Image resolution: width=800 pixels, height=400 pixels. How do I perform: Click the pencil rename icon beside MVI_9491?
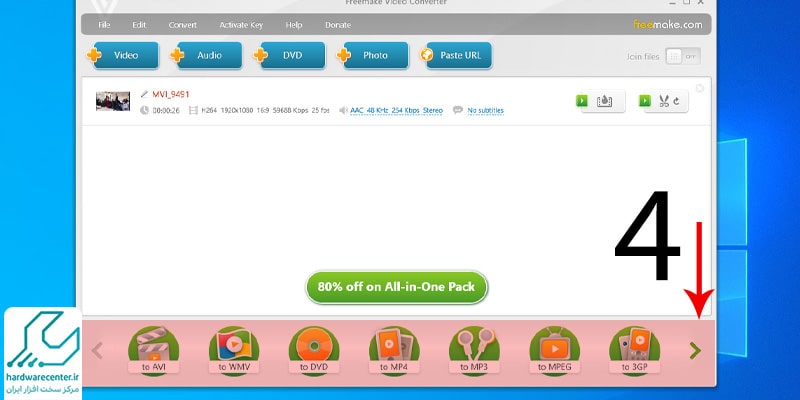144,94
